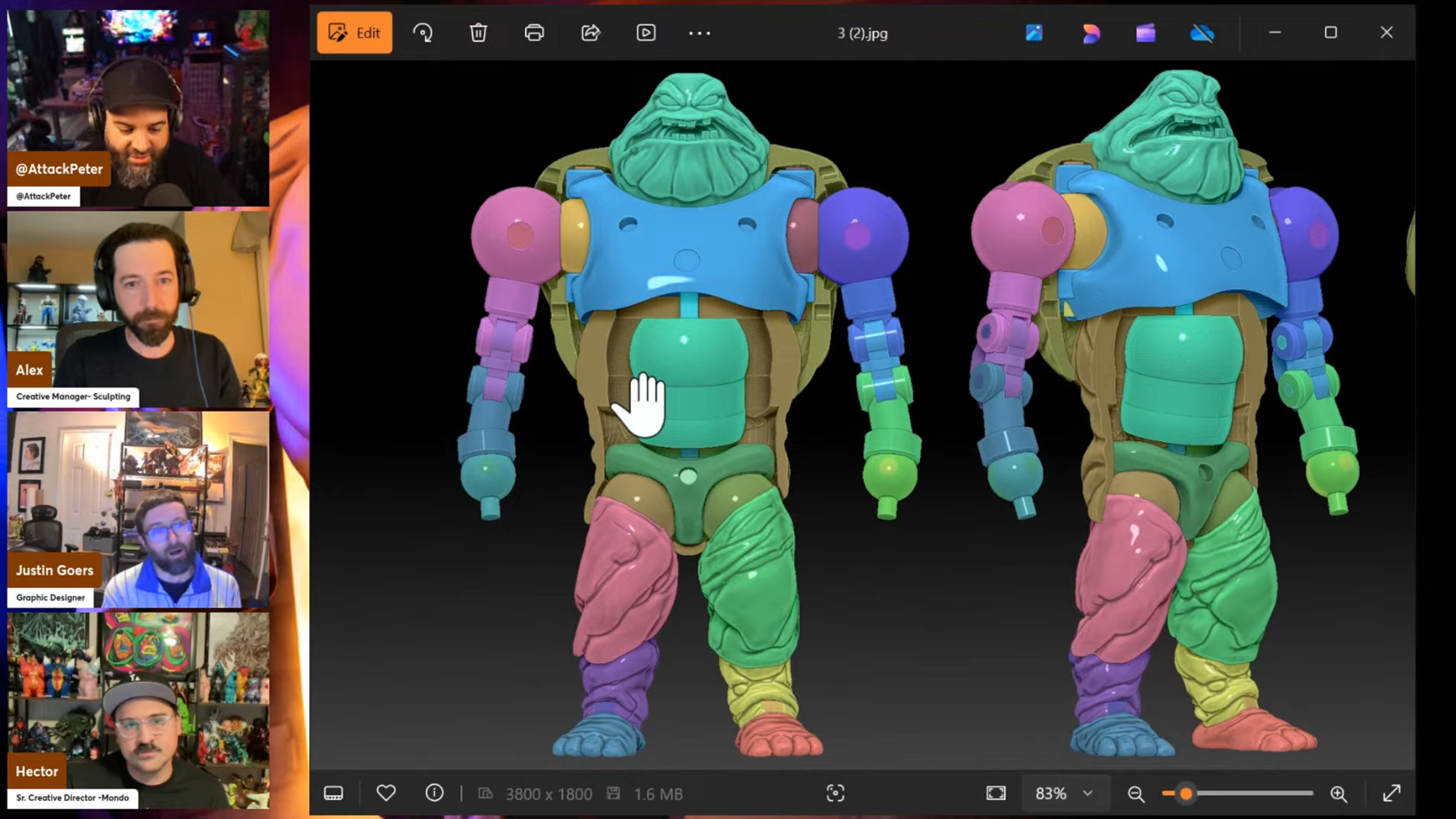The image size is (1456, 819).
Task: Delete the image with the trash icon
Action: tap(478, 33)
